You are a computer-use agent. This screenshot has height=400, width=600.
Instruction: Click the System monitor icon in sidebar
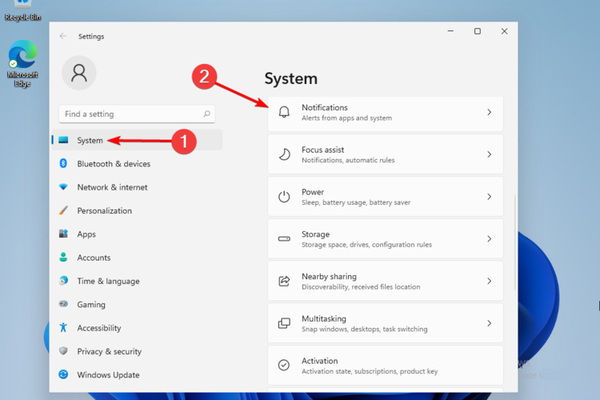[63, 140]
